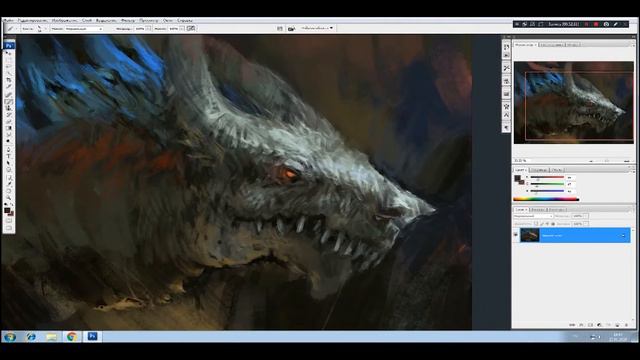Toggle lock position in Layers panel
640x360 pixels.
coord(547,224)
